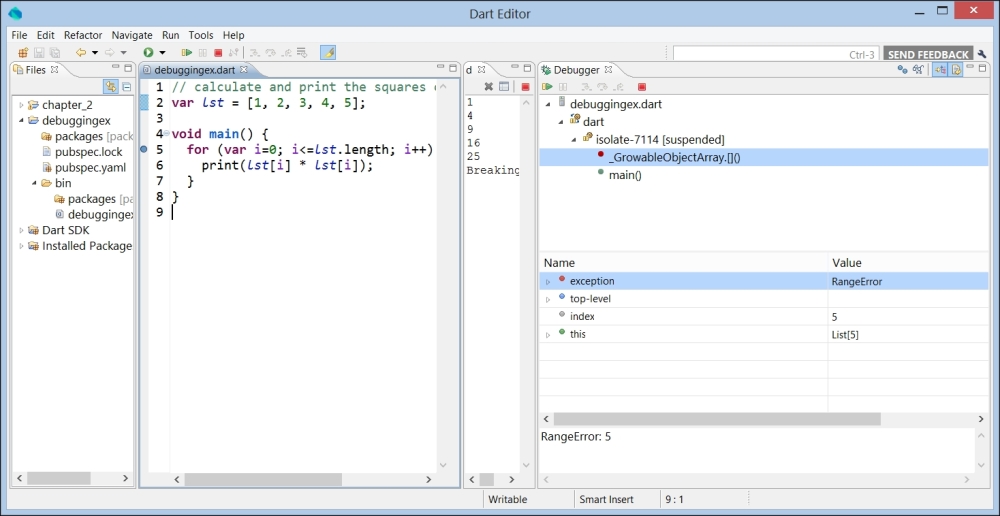
Task: Toggle the fold marker at line 4
Action: point(166,133)
